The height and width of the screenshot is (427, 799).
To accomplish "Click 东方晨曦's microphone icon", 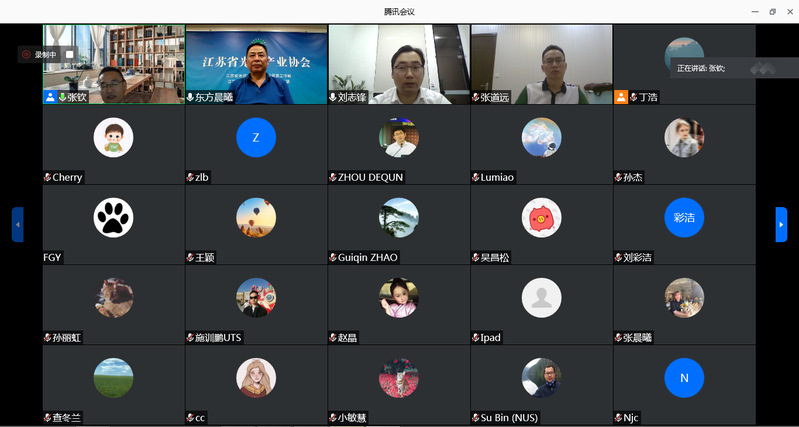I will point(191,98).
